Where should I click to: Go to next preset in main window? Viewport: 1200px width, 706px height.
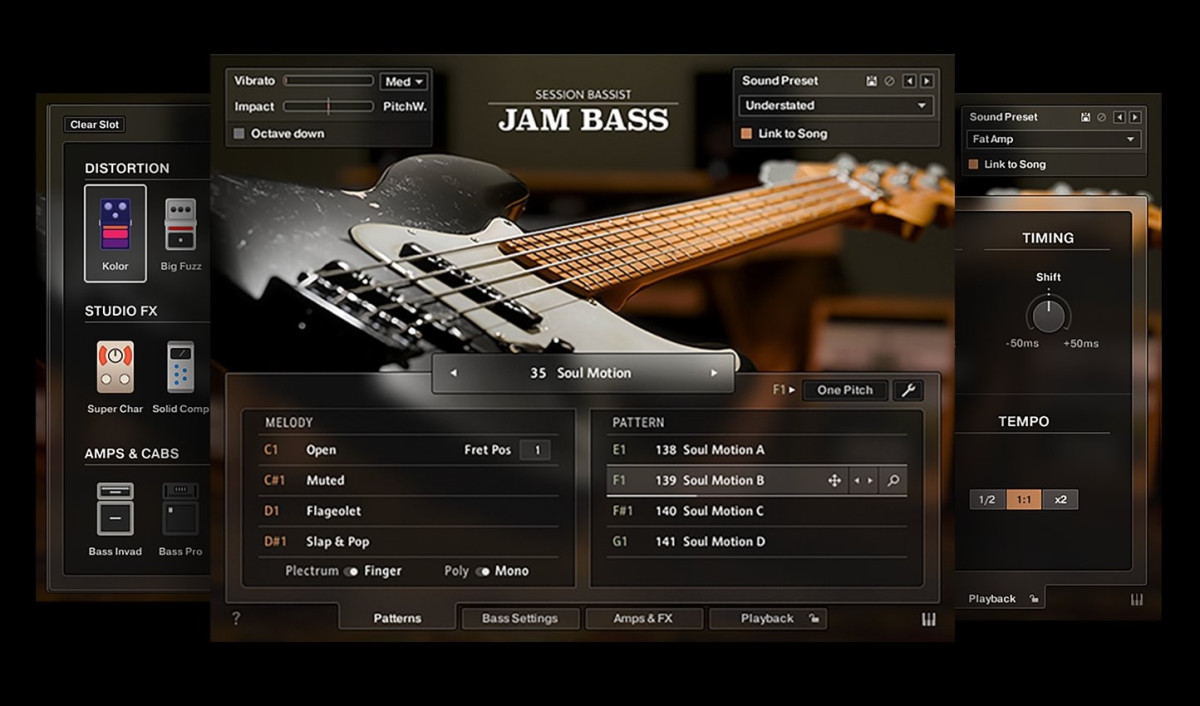tap(926, 81)
